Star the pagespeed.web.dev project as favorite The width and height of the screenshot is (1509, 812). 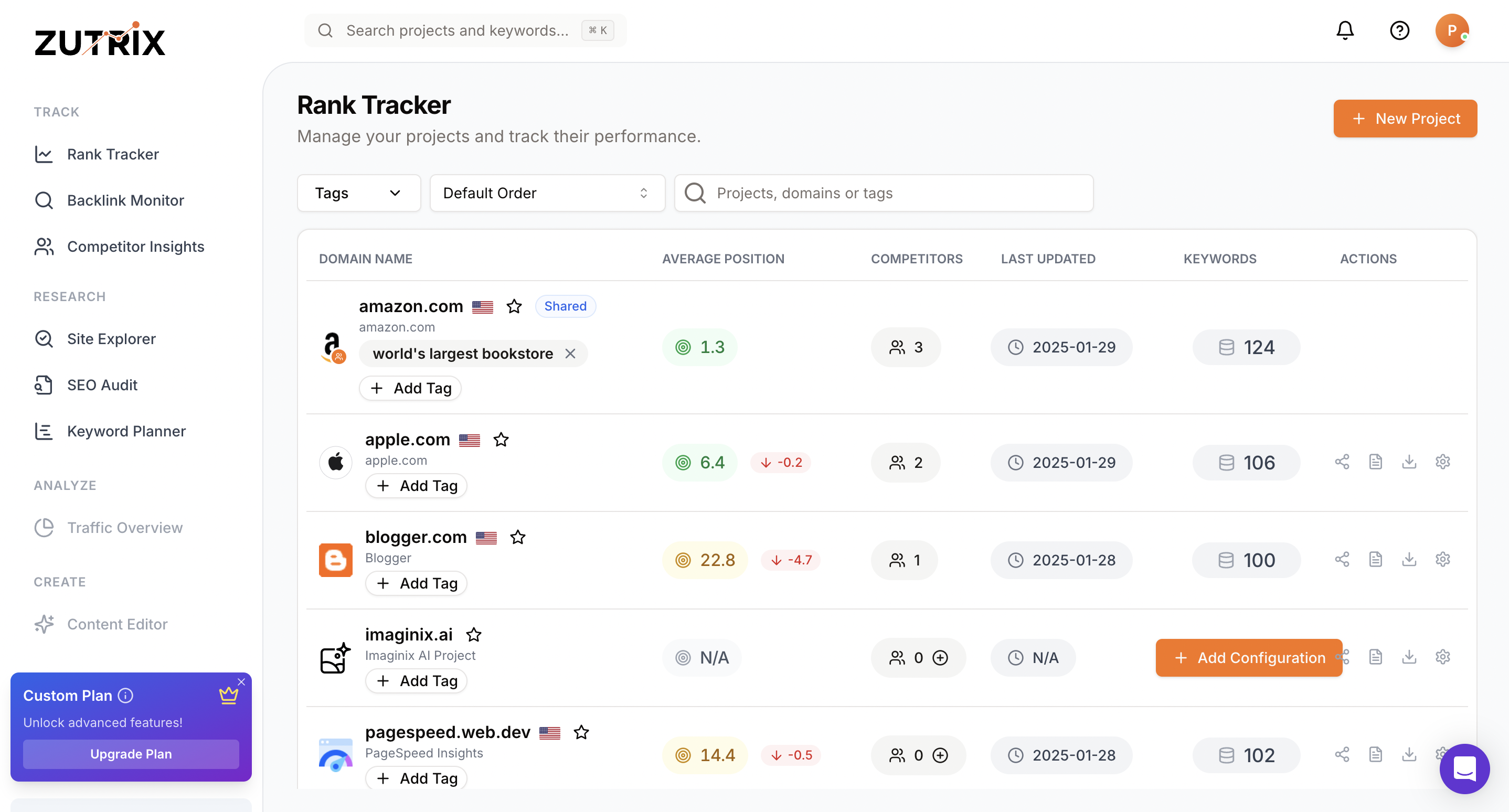pos(580,732)
